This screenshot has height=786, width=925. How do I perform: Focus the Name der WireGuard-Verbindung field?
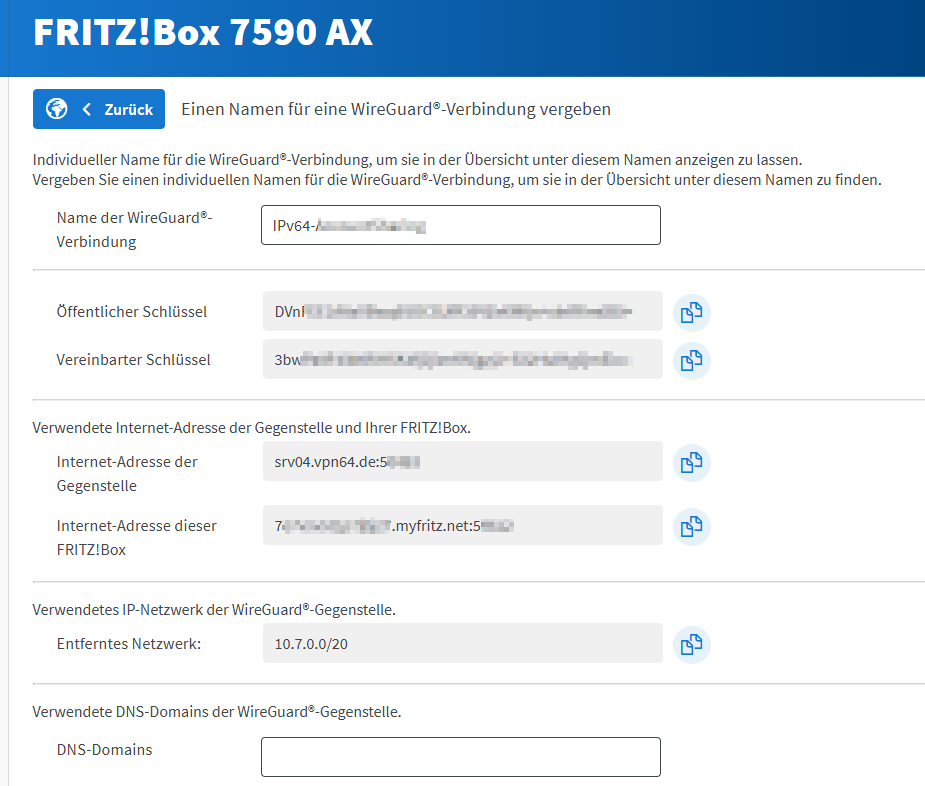click(x=460, y=225)
